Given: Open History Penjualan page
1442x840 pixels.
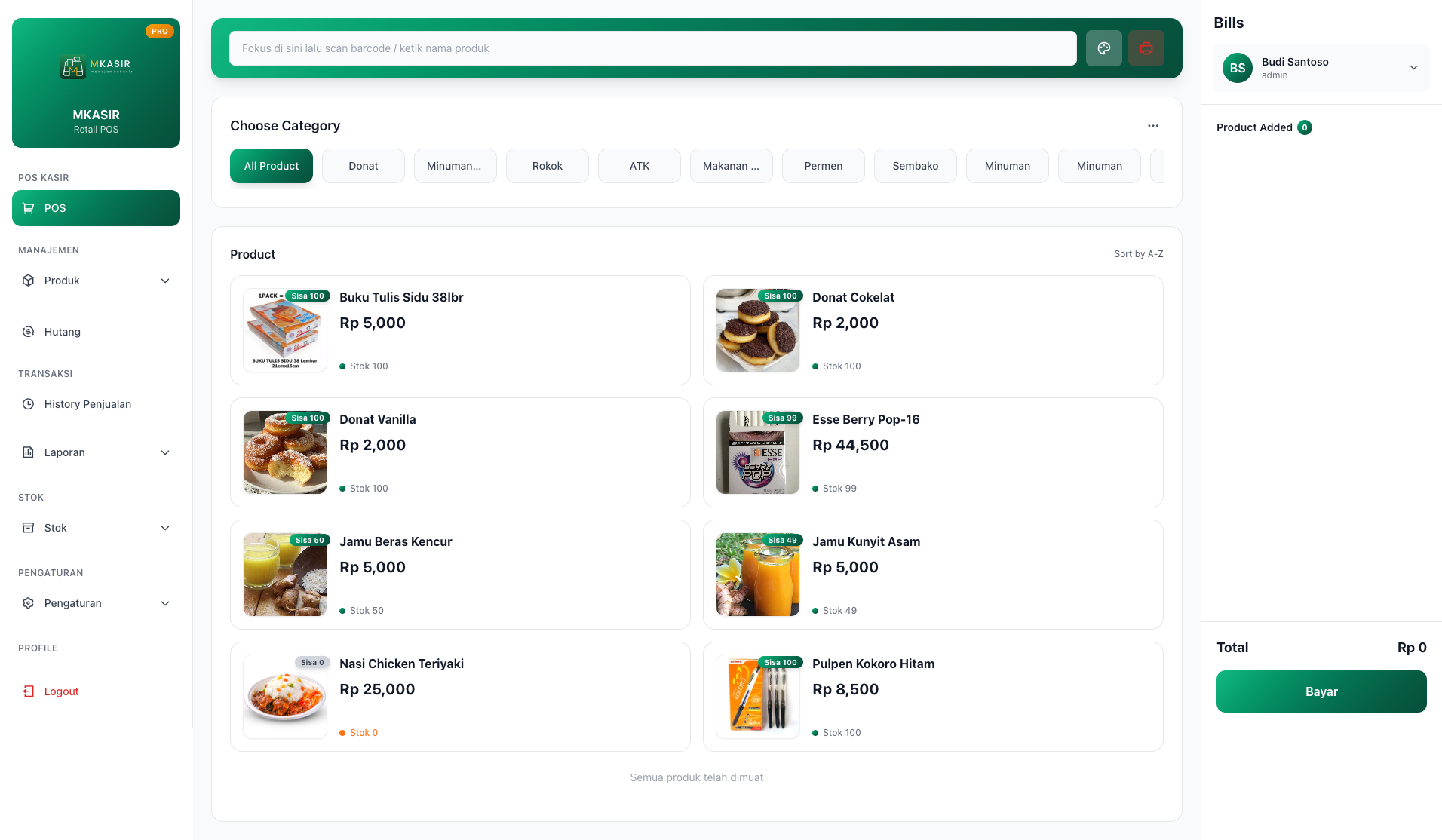Looking at the screenshot, I should point(87,404).
